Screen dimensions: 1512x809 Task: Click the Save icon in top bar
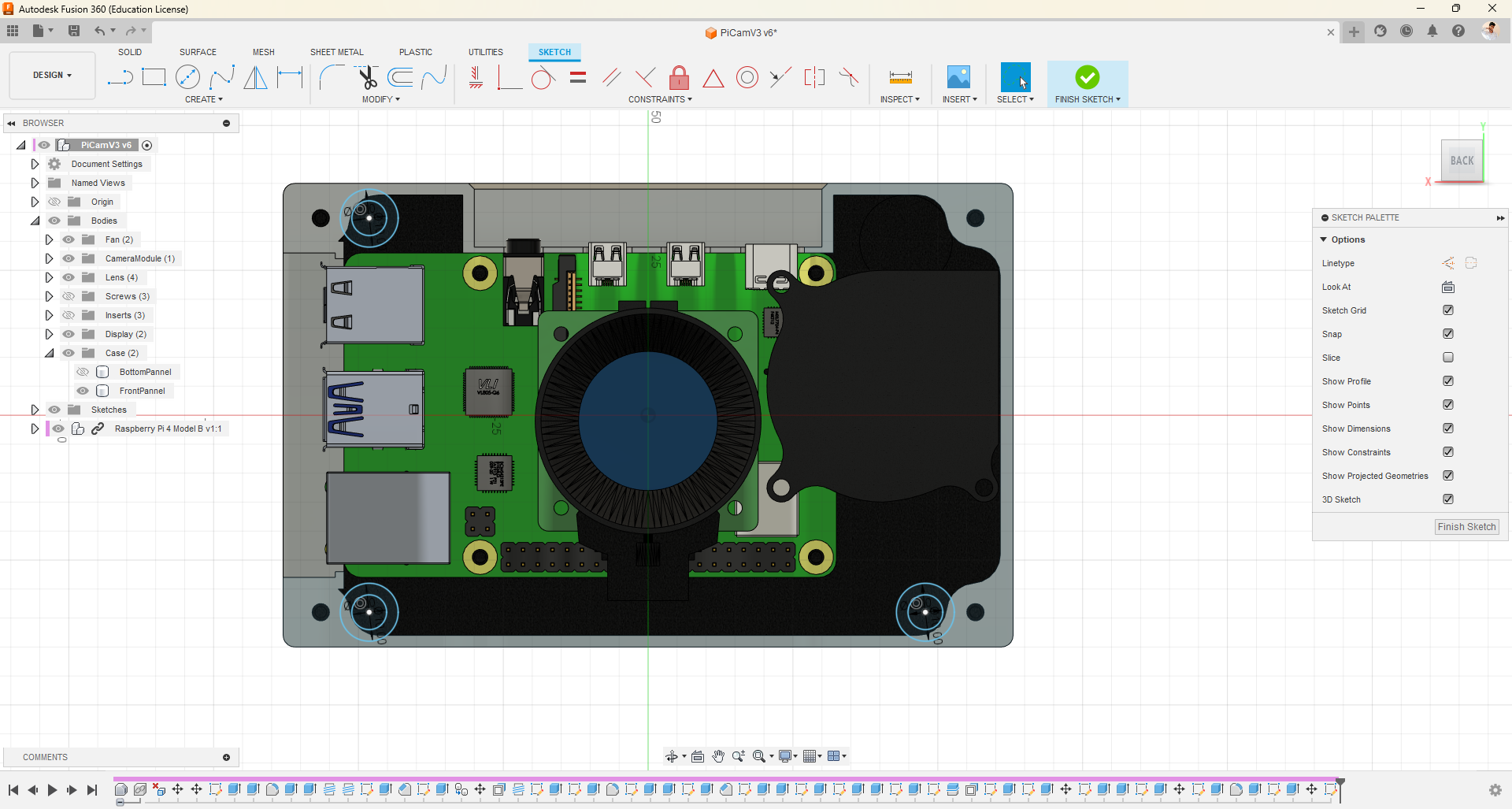coord(74,31)
